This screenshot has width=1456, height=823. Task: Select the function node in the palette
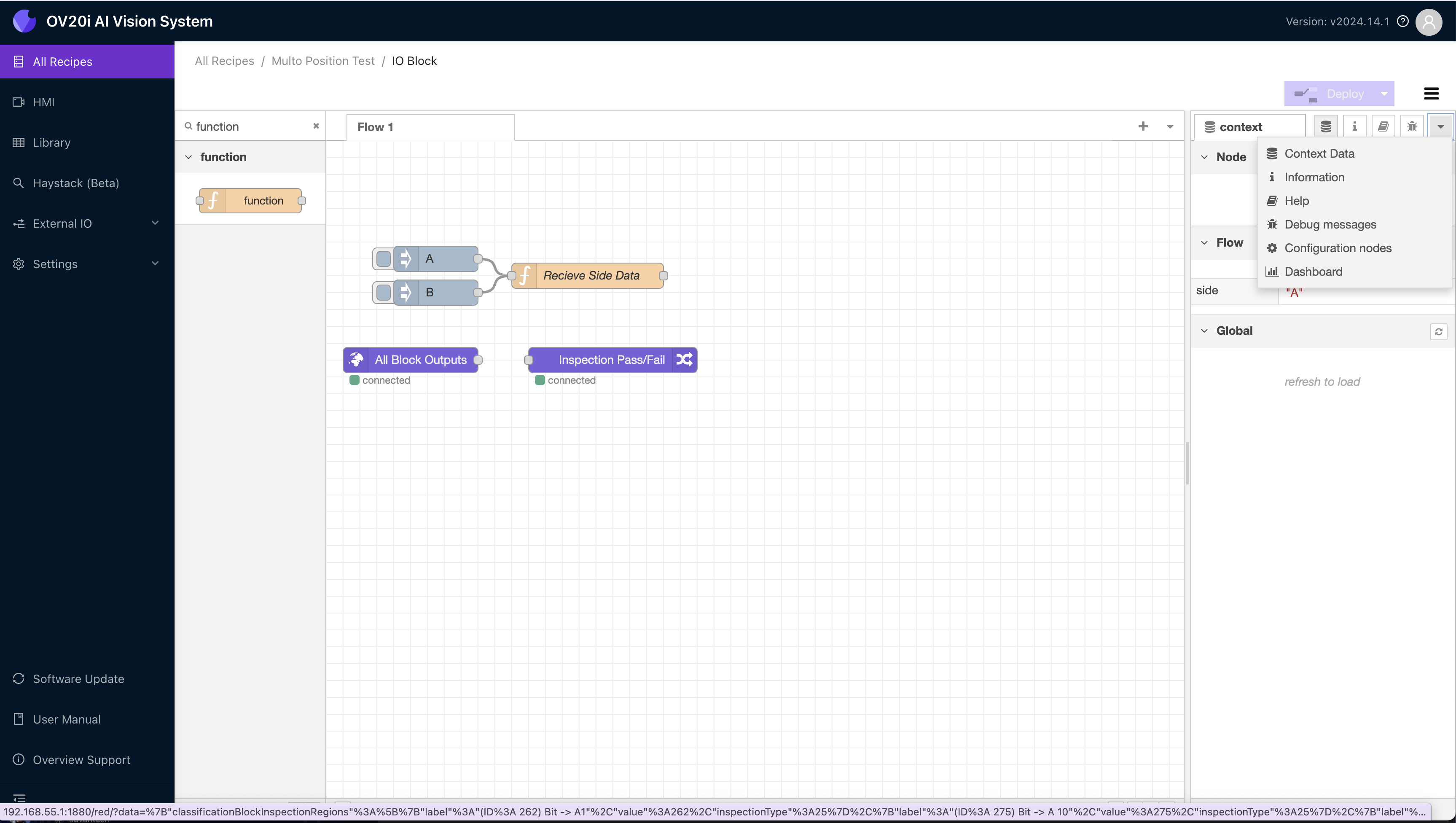point(250,200)
